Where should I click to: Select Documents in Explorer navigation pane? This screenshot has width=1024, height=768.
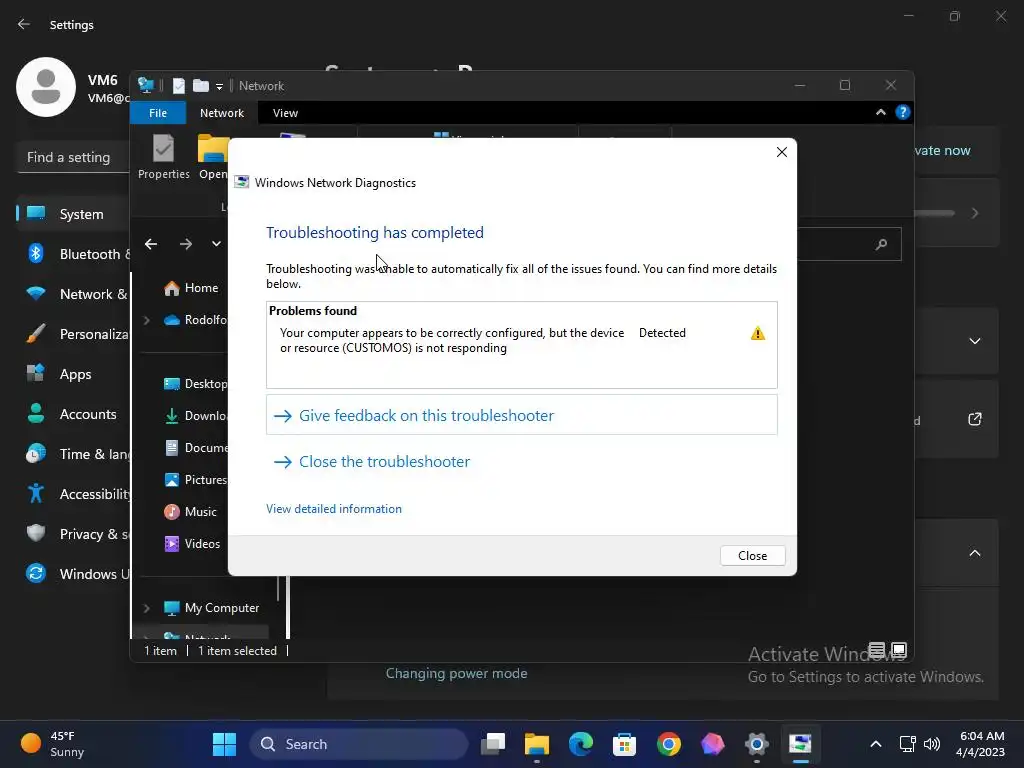click(x=195, y=448)
